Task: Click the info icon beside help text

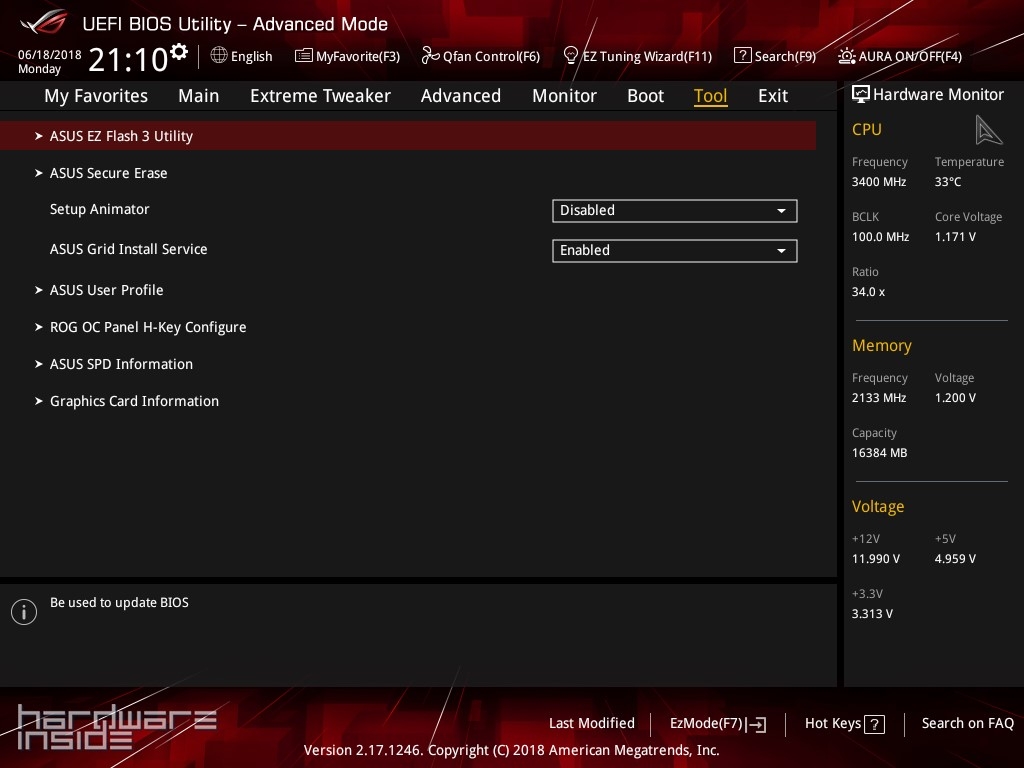Action: click(24, 612)
